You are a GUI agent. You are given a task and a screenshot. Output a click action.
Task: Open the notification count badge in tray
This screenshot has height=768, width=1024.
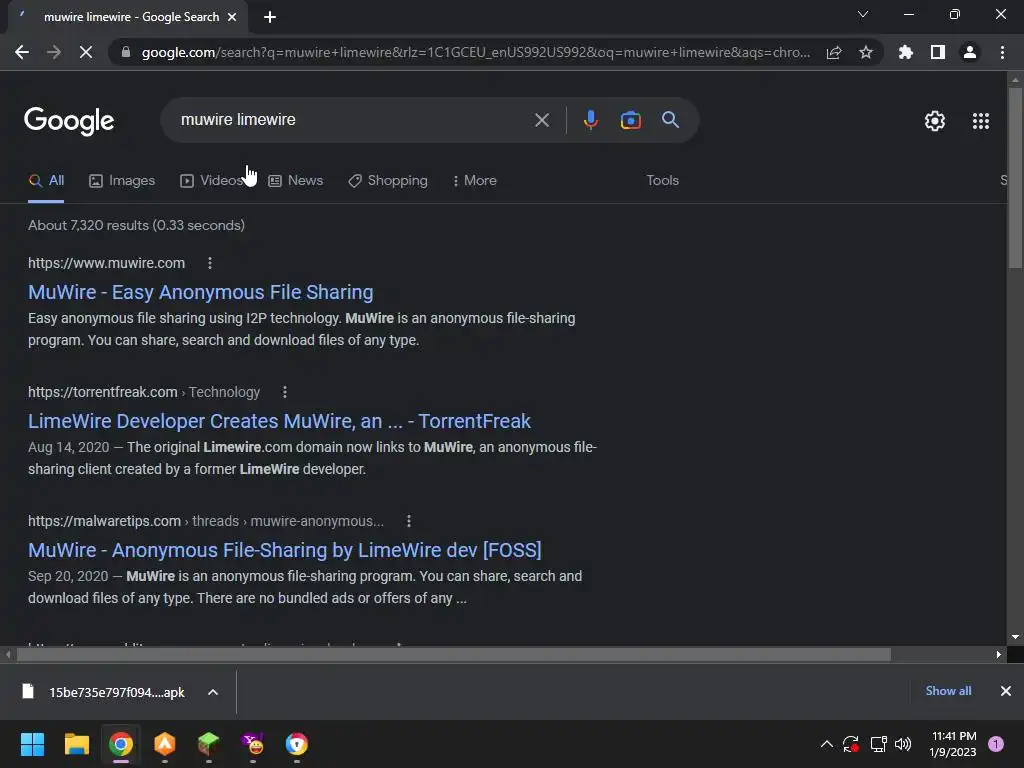[x=996, y=744]
